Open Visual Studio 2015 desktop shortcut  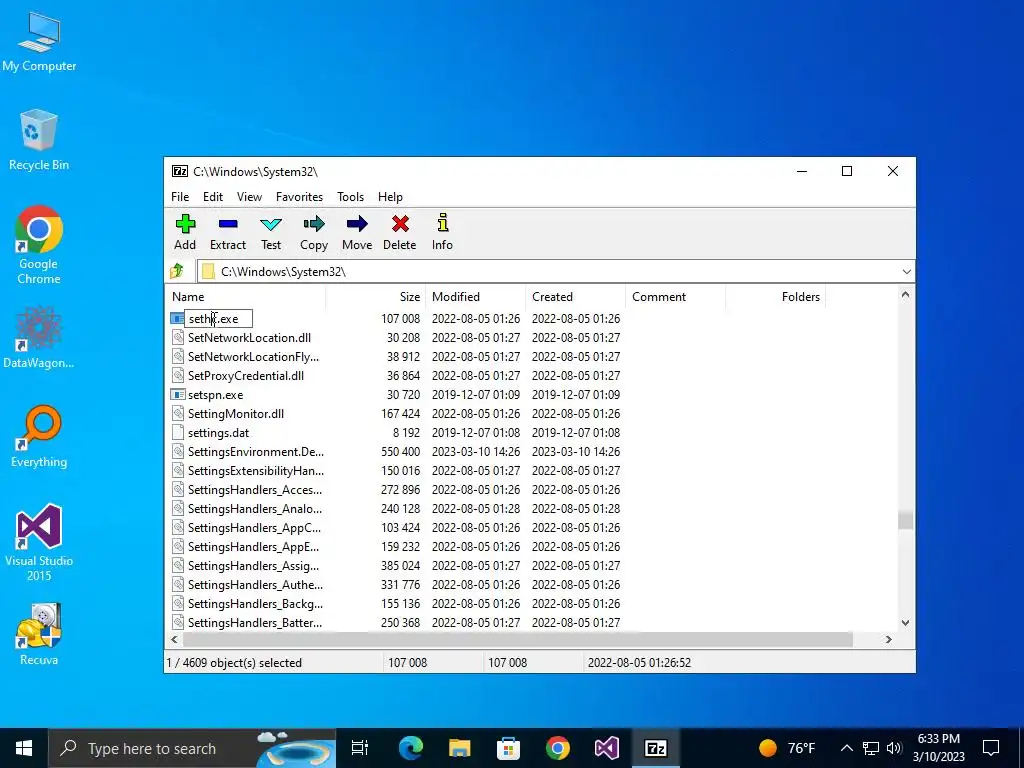[39, 543]
